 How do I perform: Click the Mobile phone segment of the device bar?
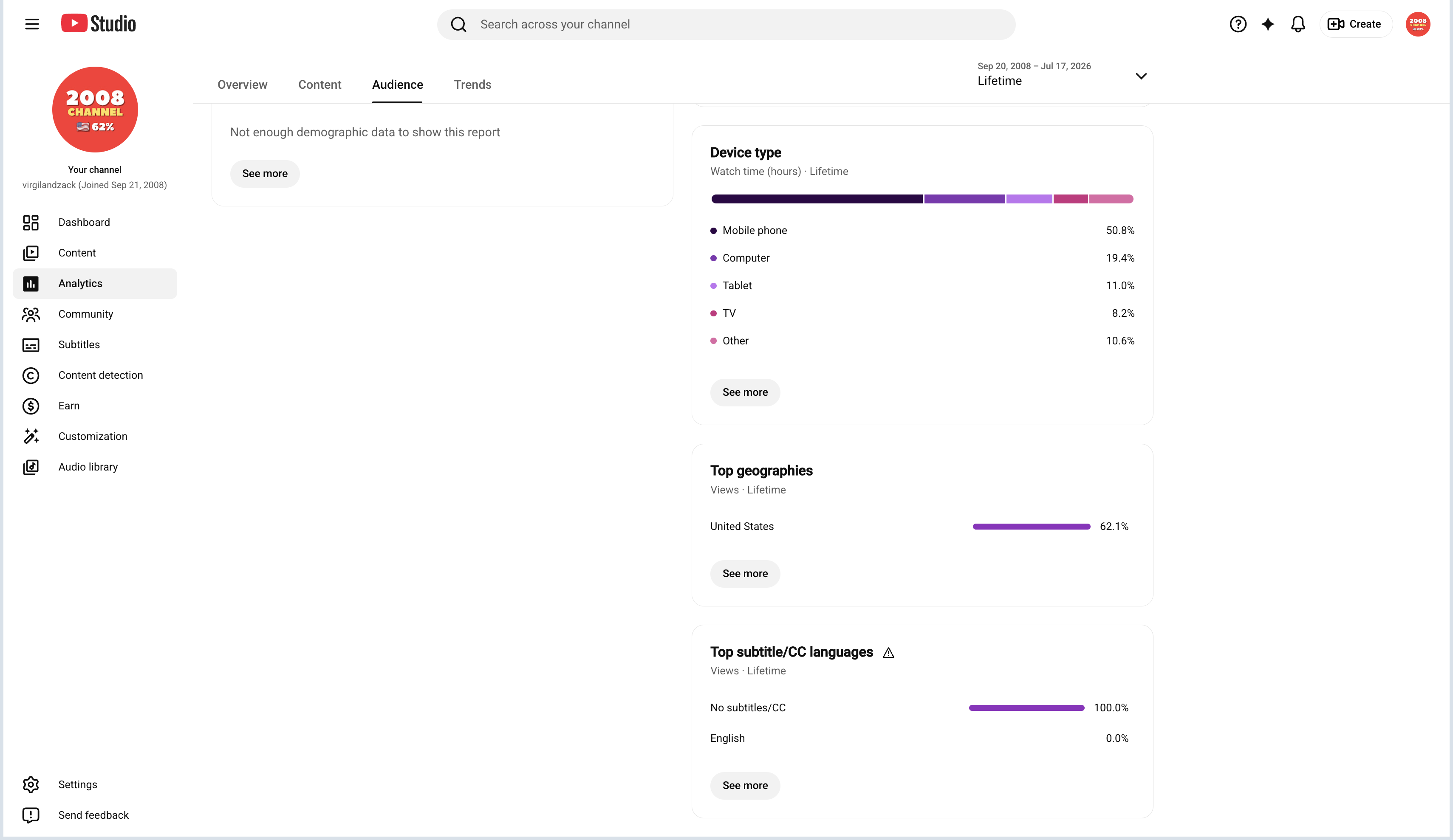coord(817,199)
